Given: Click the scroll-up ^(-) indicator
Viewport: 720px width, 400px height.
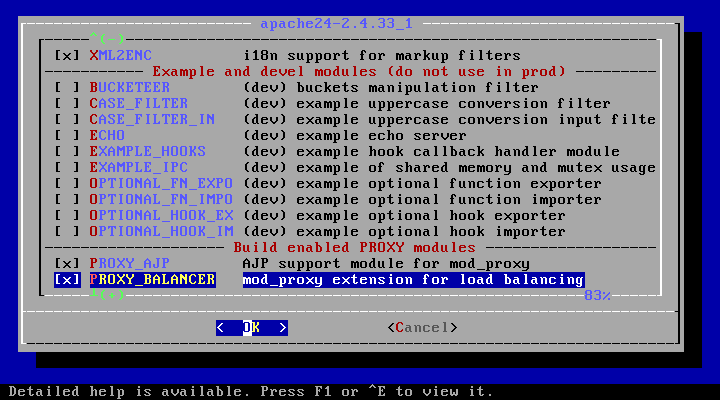Looking at the screenshot, I should pyautogui.click(x=107, y=38).
